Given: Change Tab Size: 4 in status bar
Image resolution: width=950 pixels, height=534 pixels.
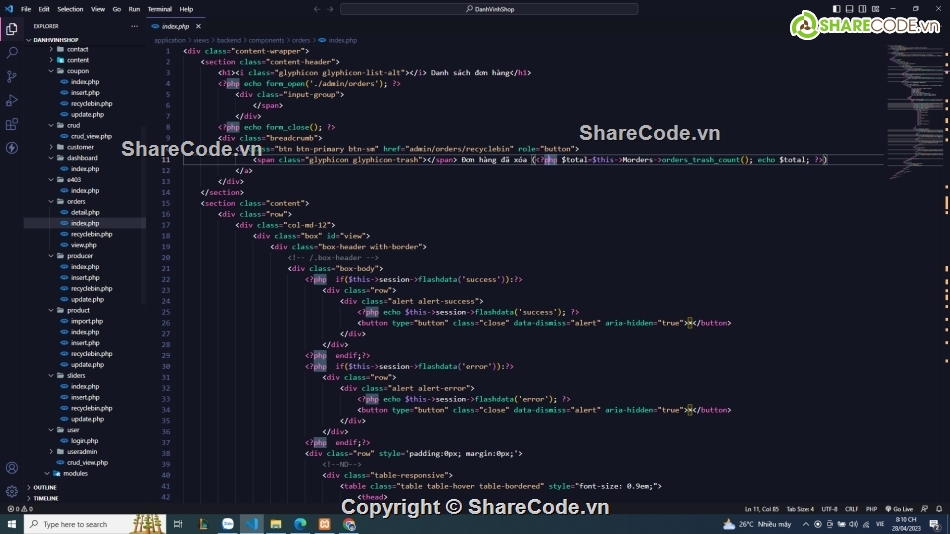Looking at the screenshot, I should (800, 509).
